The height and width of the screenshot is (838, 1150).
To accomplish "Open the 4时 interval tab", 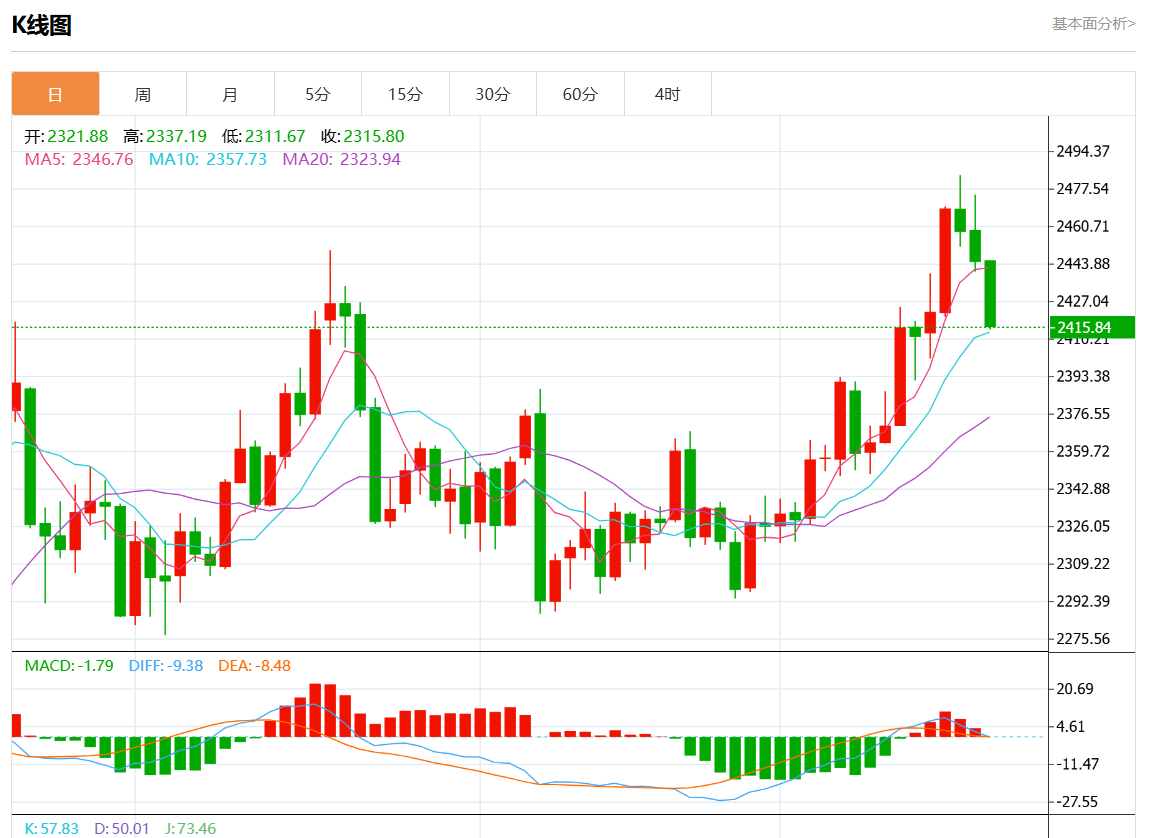I will click(x=667, y=94).
